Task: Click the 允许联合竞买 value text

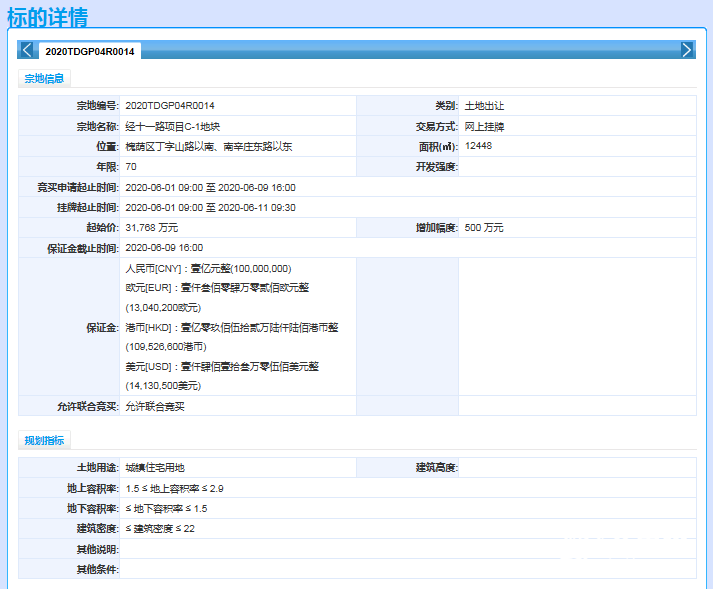Action: [x=155, y=406]
